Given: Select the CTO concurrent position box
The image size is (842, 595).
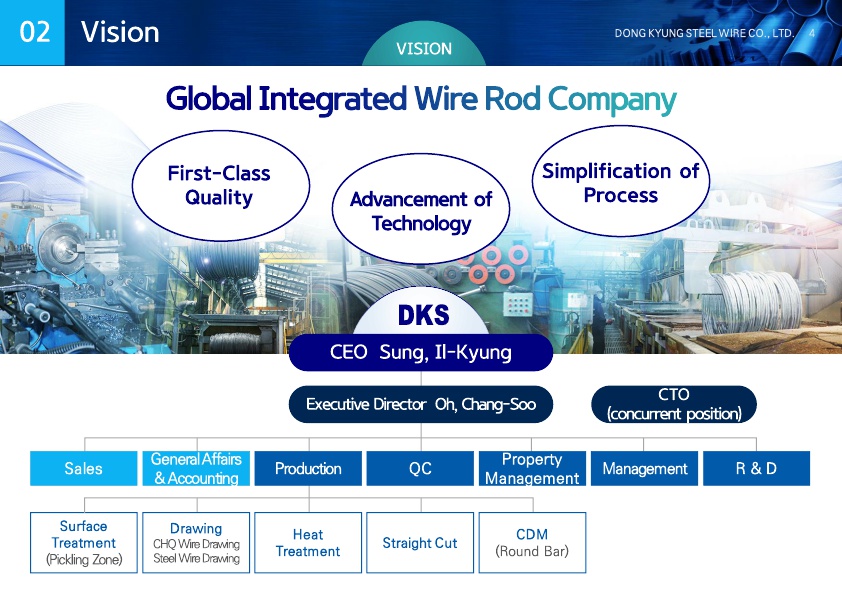Looking at the screenshot, I should point(674,404).
